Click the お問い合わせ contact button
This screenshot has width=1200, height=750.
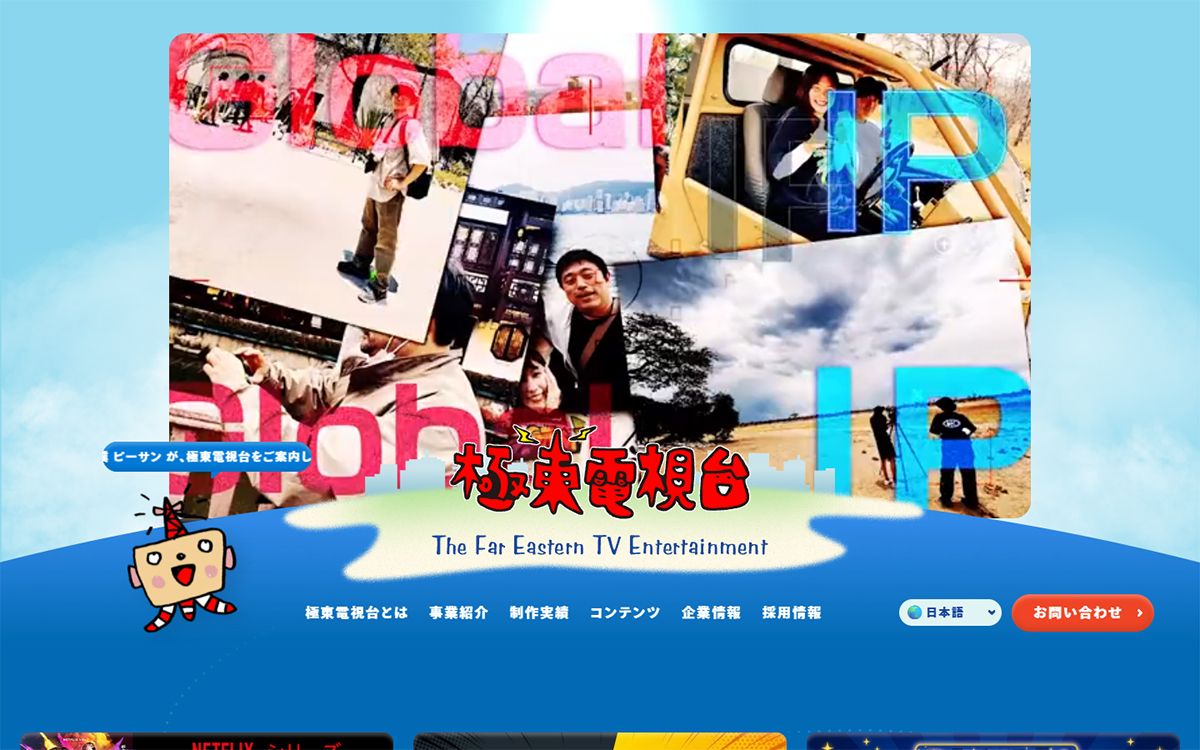click(x=1083, y=613)
